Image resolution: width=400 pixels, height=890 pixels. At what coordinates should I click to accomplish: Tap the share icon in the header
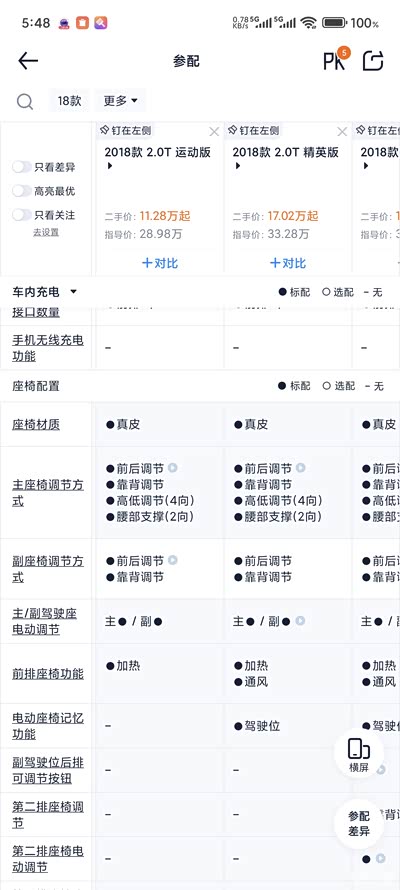click(373, 61)
